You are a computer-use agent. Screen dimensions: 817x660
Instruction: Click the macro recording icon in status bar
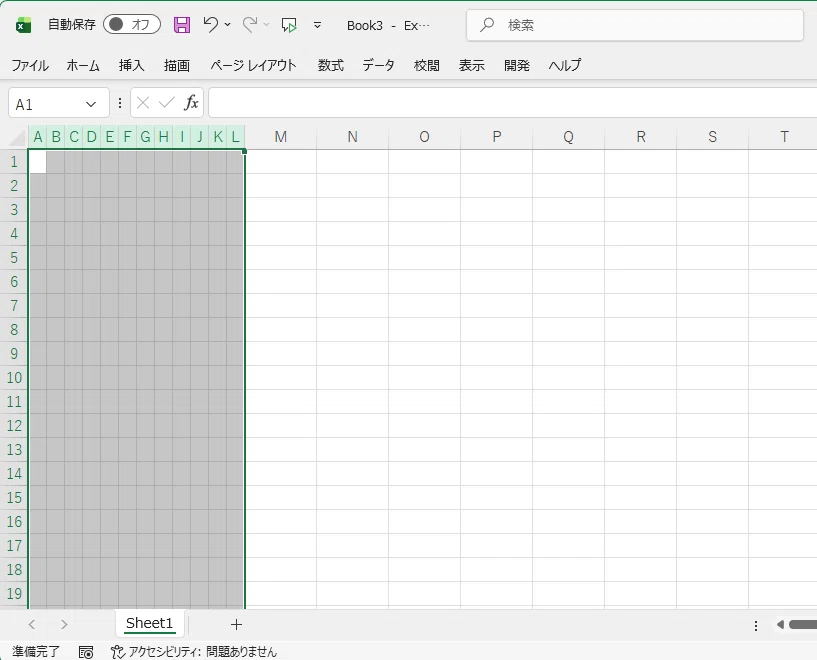[x=86, y=652]
